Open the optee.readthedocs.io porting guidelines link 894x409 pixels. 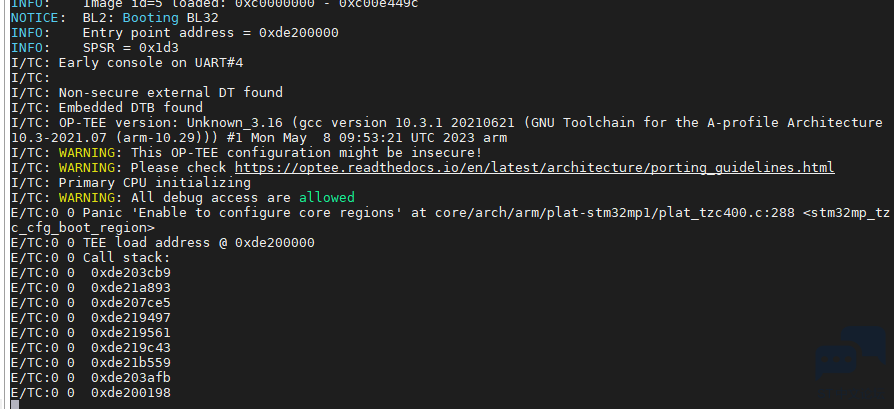534,168
